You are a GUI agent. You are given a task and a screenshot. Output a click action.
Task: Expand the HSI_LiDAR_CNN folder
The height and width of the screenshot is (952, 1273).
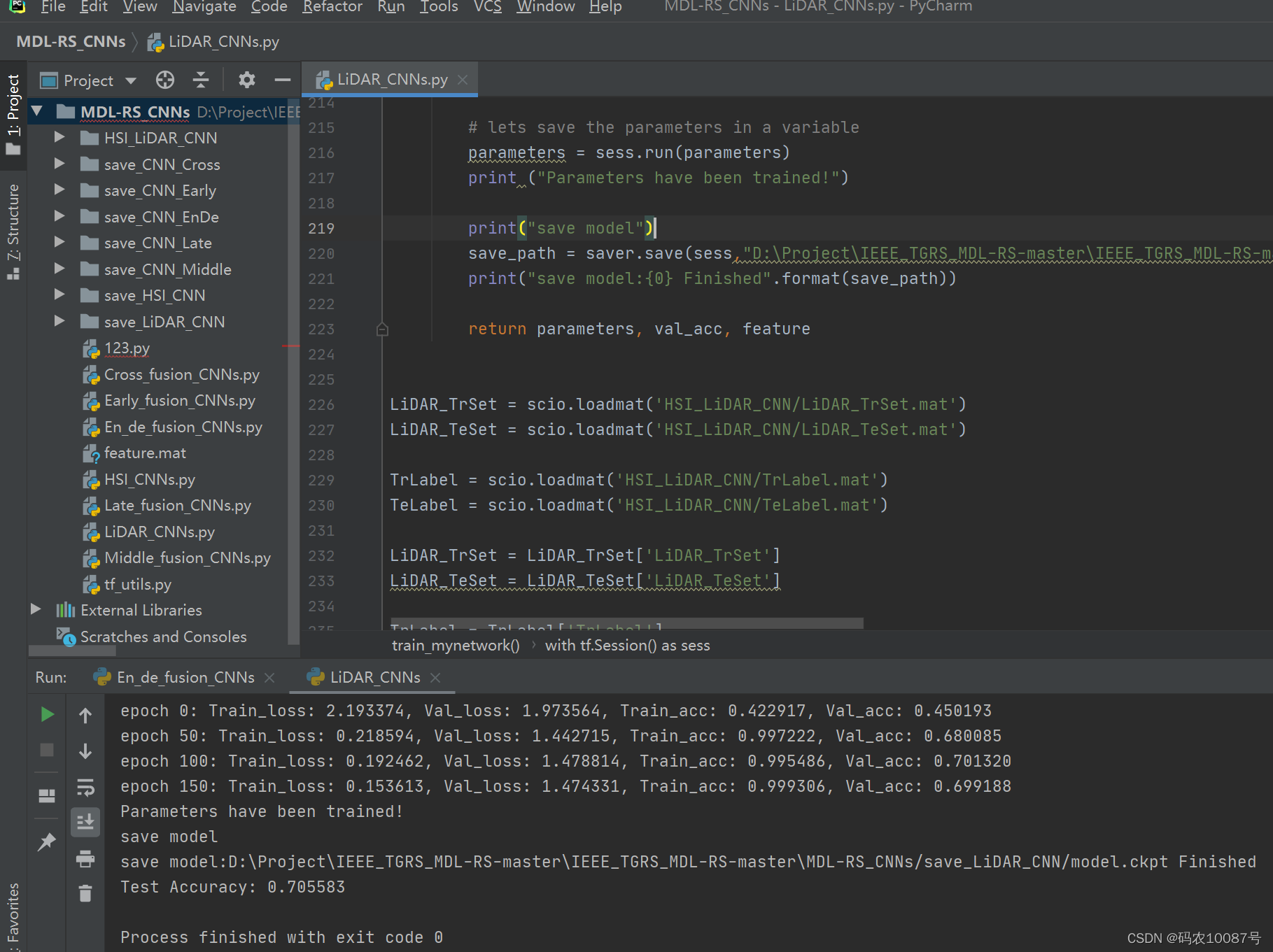tap(59, 137)
